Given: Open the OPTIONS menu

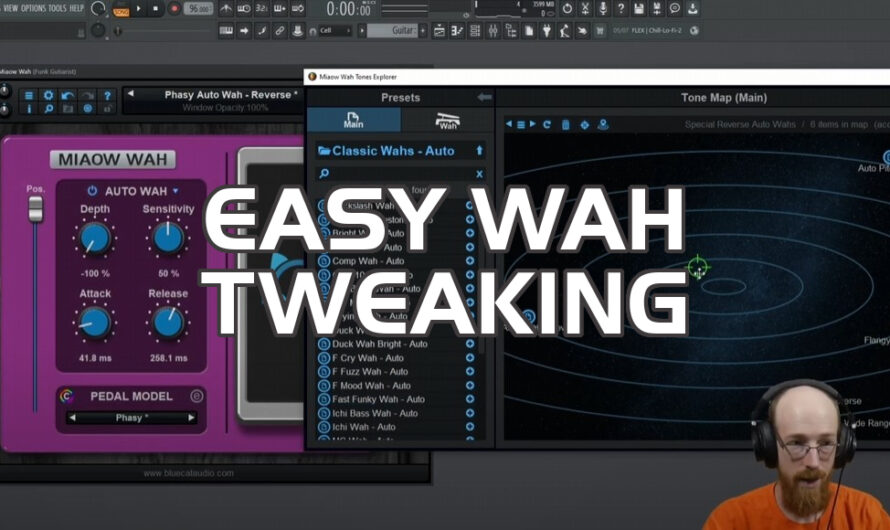Looking at the screenshot, I should (x=33, y=8).
